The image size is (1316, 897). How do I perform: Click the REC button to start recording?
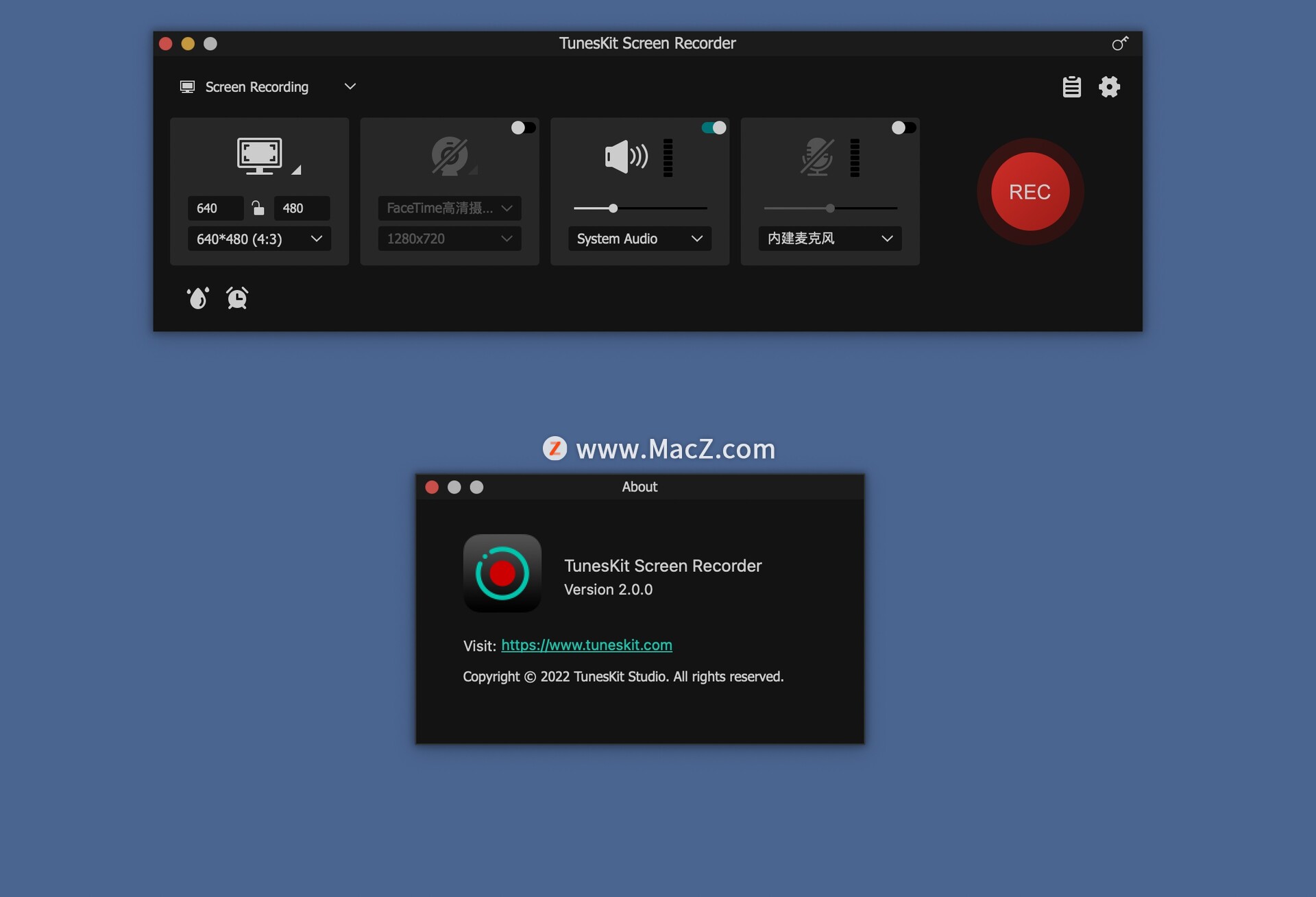(x=1029, y=191)
